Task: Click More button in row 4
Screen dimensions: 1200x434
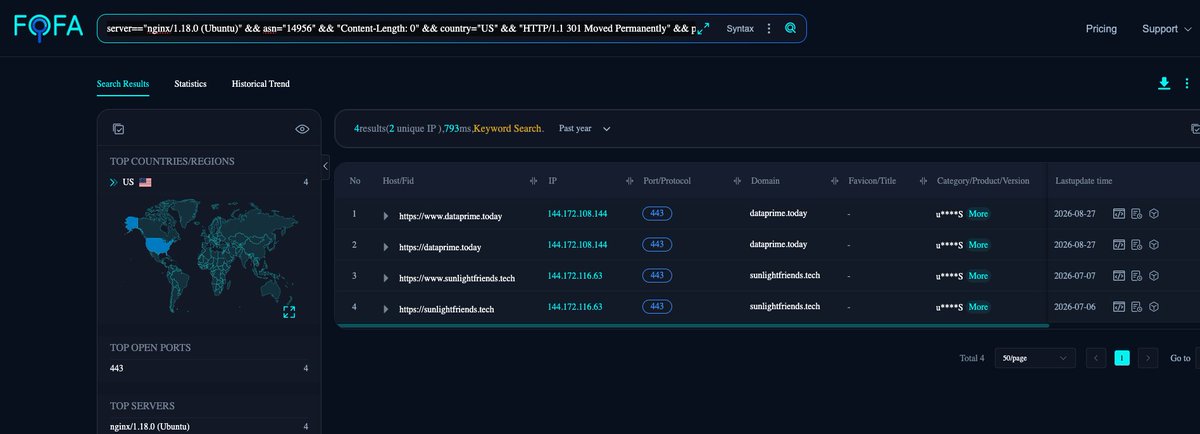Action: [x=978, y=307]
